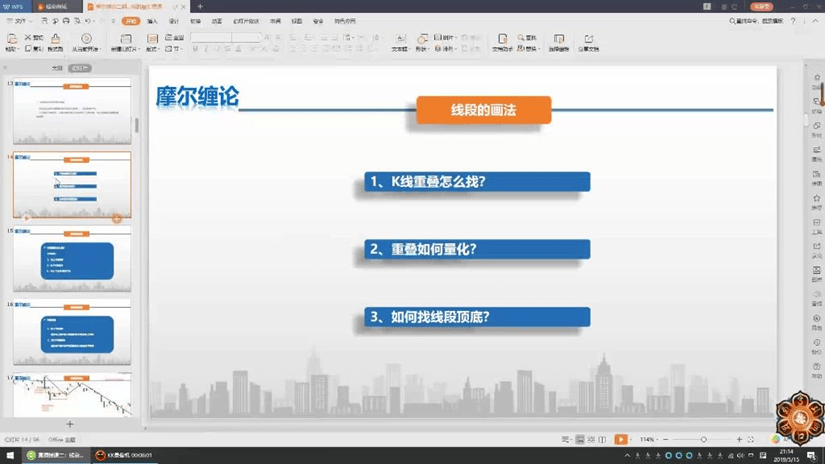Toggle Bold text formatting
The width and height of the screenshot is (825, 464).
coord(195,49)
